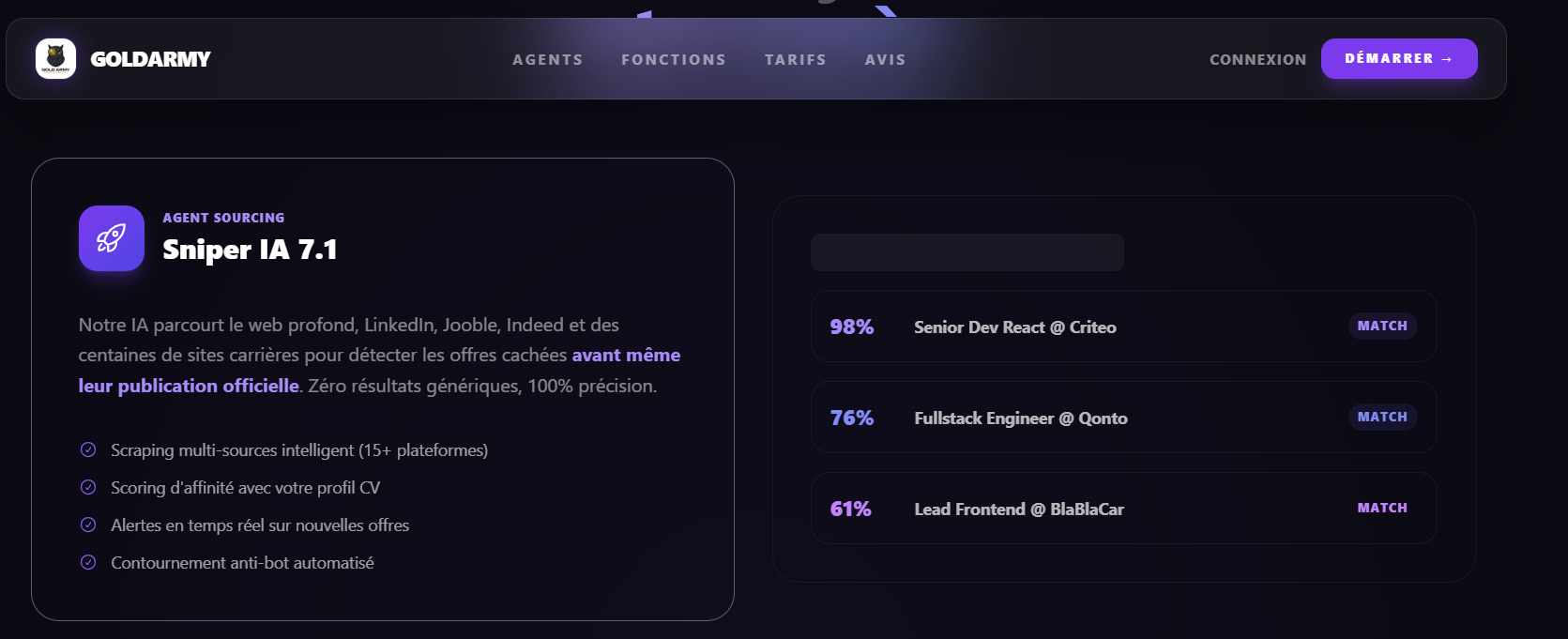
Task: Click the checkmark beside "Scraping multi-sources intelligent"
Action: 87,449
